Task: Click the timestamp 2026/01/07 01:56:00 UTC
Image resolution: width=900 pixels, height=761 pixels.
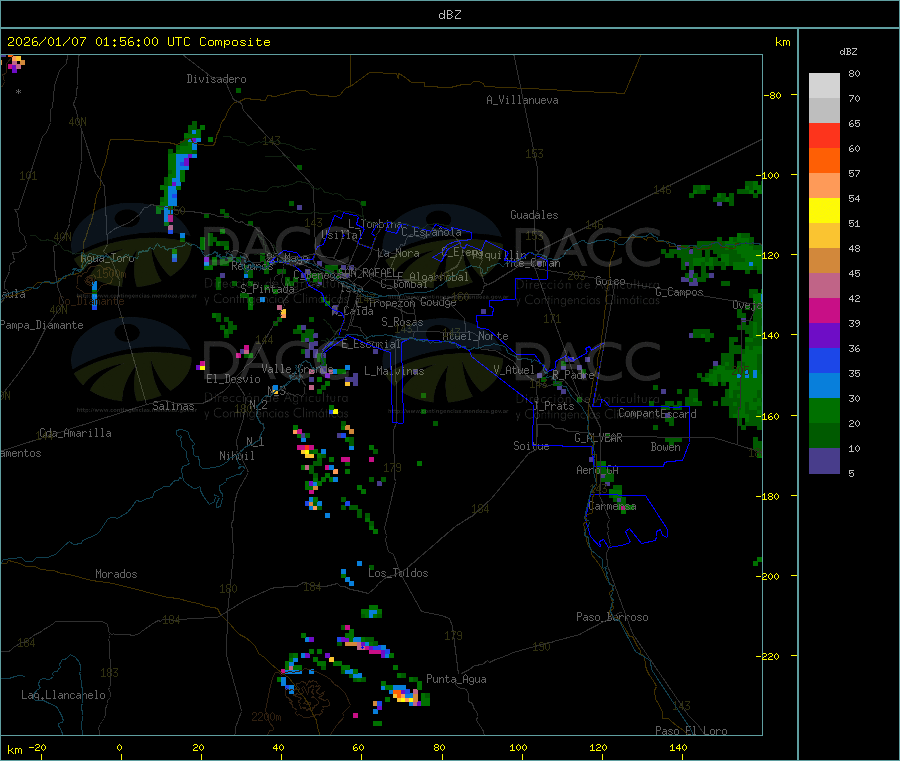Action: (99, 42)
